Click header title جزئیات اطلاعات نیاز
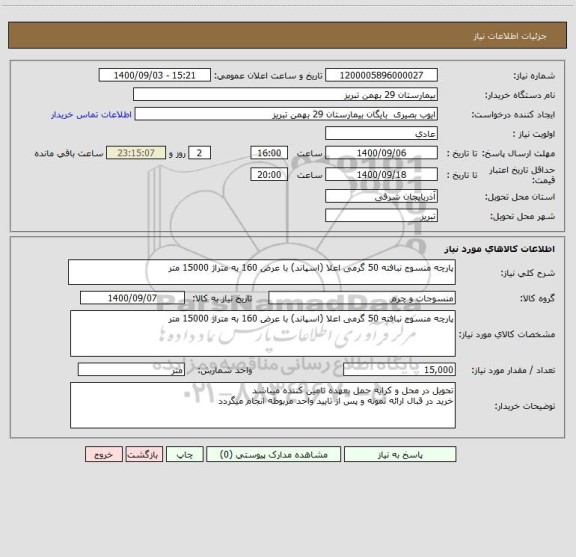Image resolution: width=576 pixels, height=557 pixels. (x=510, y=36)
